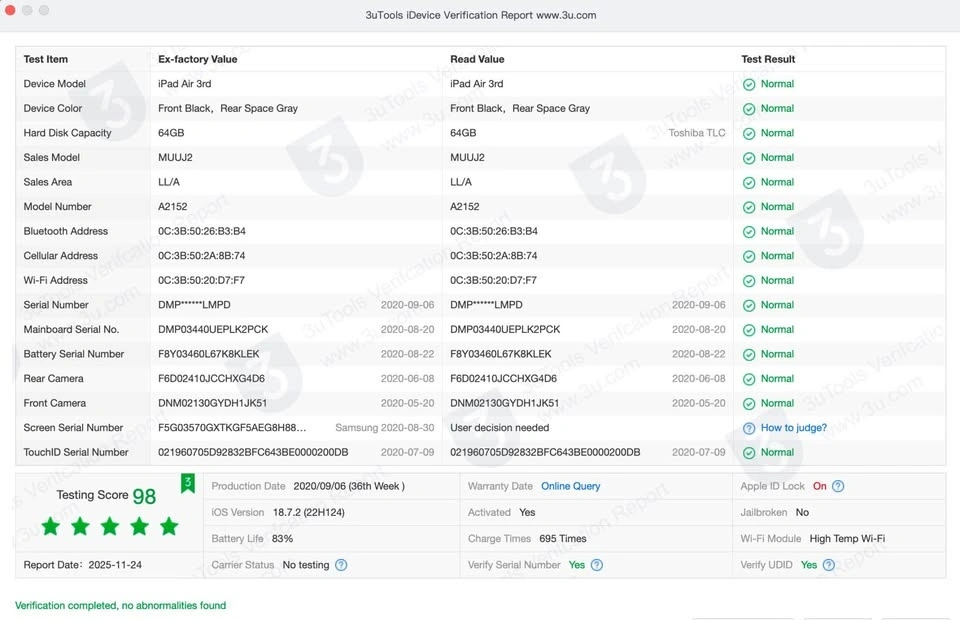Click the 'Test Item' column header
The image size is (960, 620).
(x=46, y=59)
